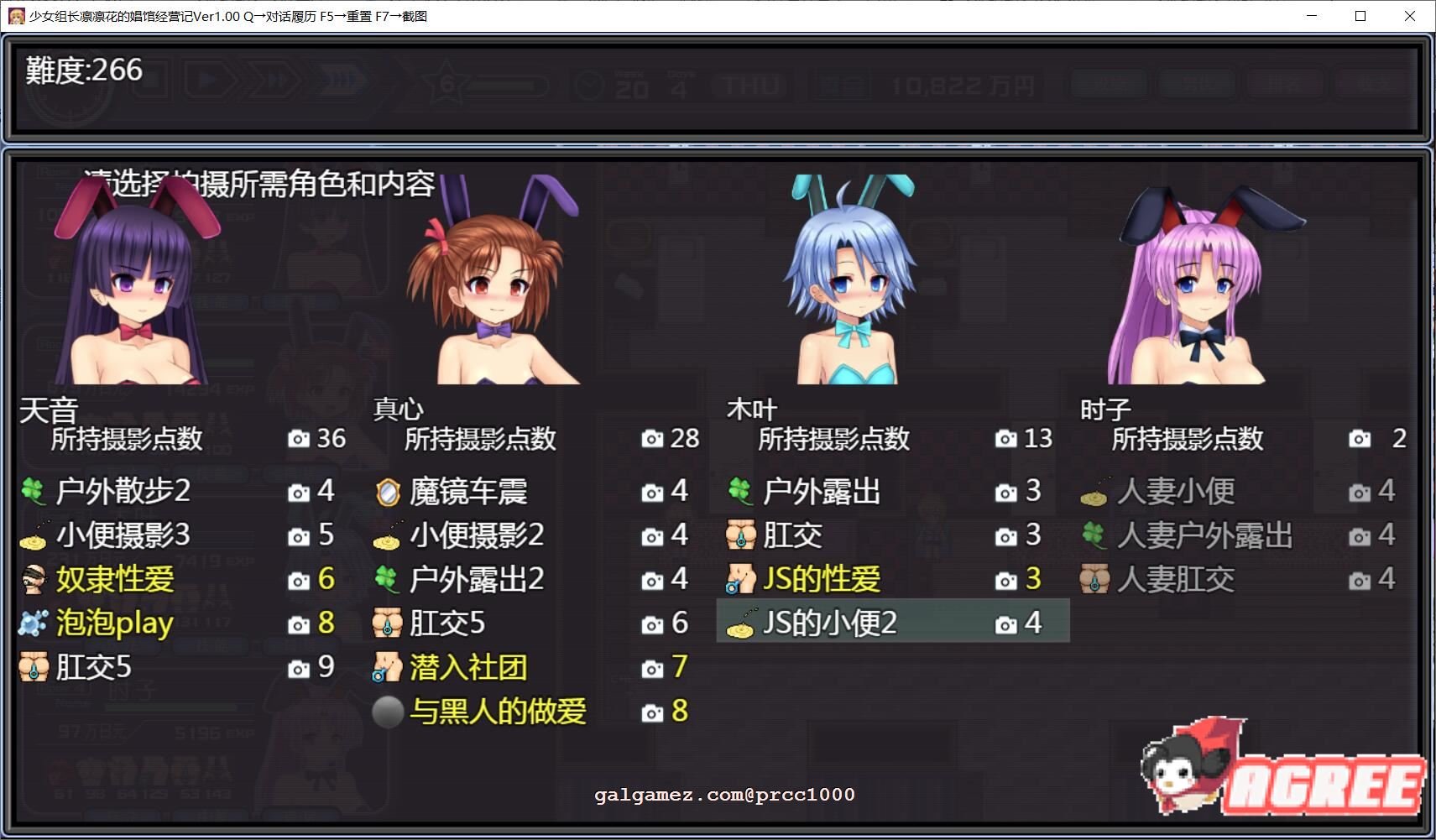This screenshot has height=840, width=1436.
Task: Toggle the 与黑人的做爱 option for 真心
Action: pyautogui.click(x=498, y=711)
